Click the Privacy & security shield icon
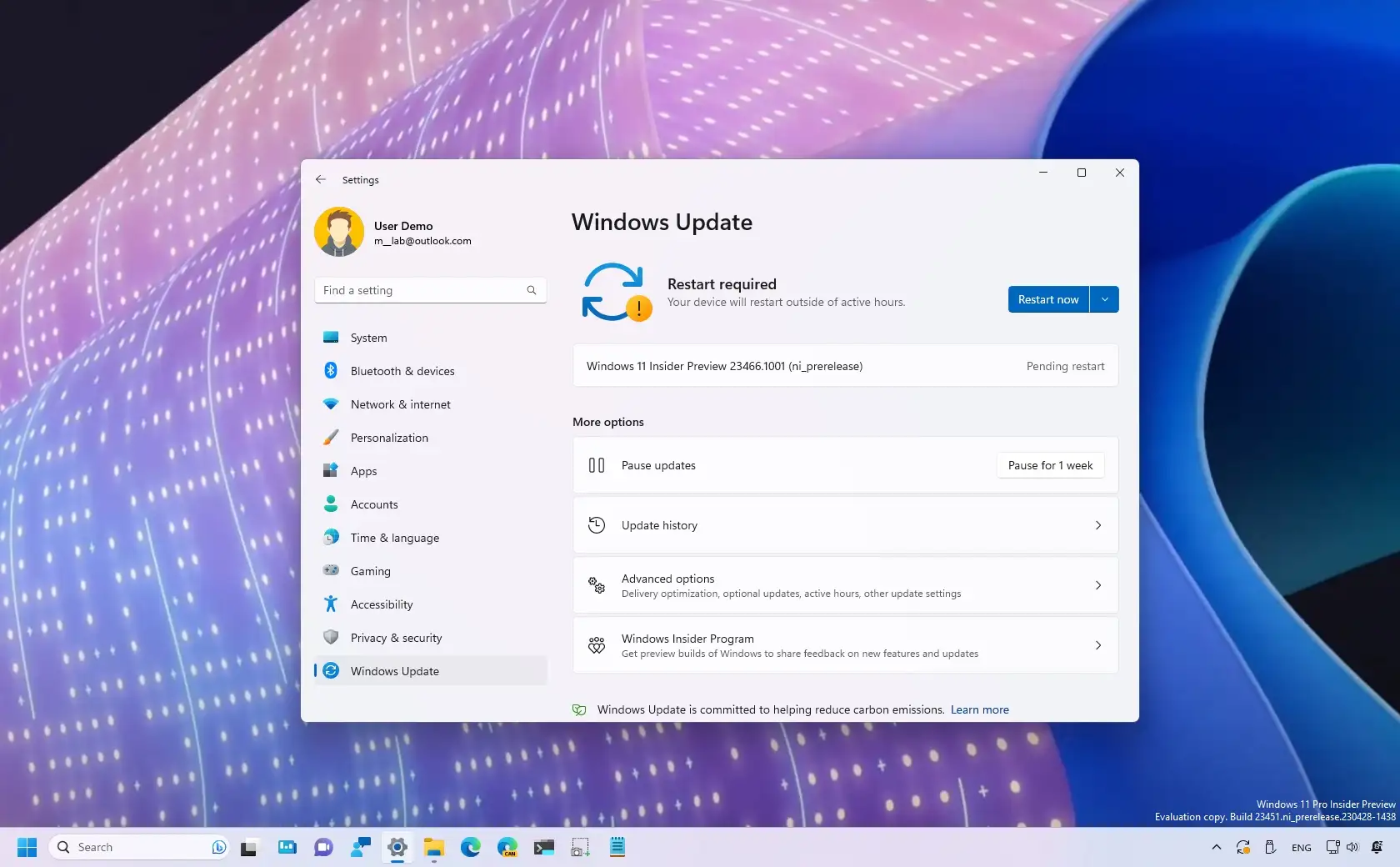This screenshot has width=1400, height=867. click(331, 637)
